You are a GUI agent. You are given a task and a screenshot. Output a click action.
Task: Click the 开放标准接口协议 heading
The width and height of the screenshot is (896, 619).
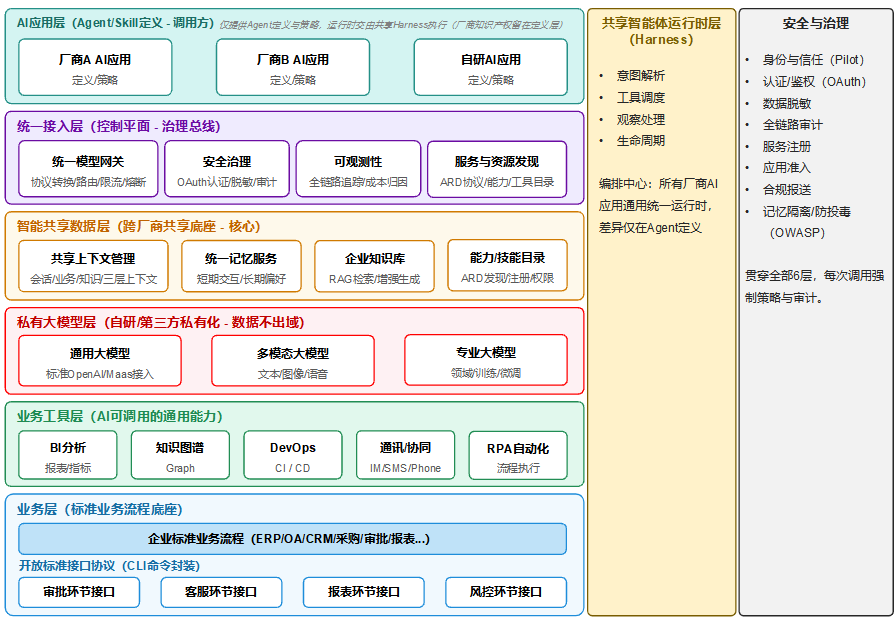coord(109,566)
